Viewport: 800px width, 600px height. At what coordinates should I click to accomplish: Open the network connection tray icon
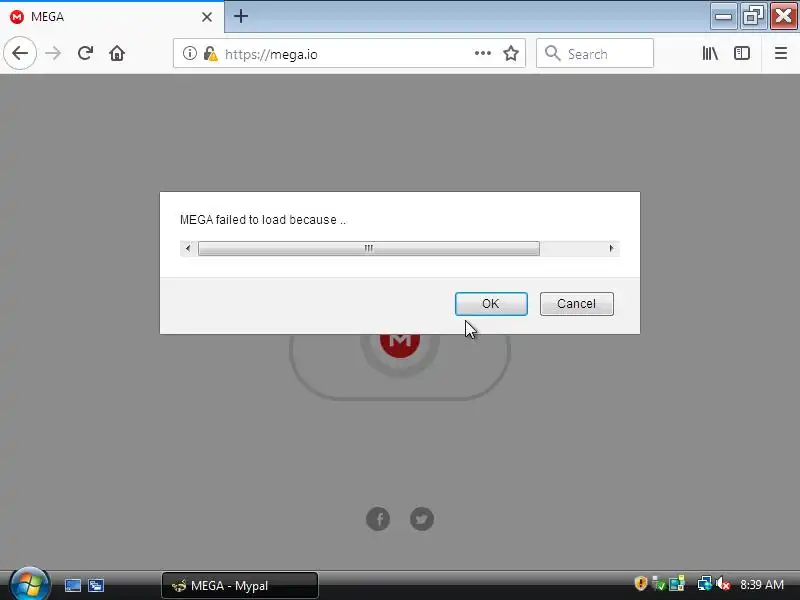click(705, 584)
